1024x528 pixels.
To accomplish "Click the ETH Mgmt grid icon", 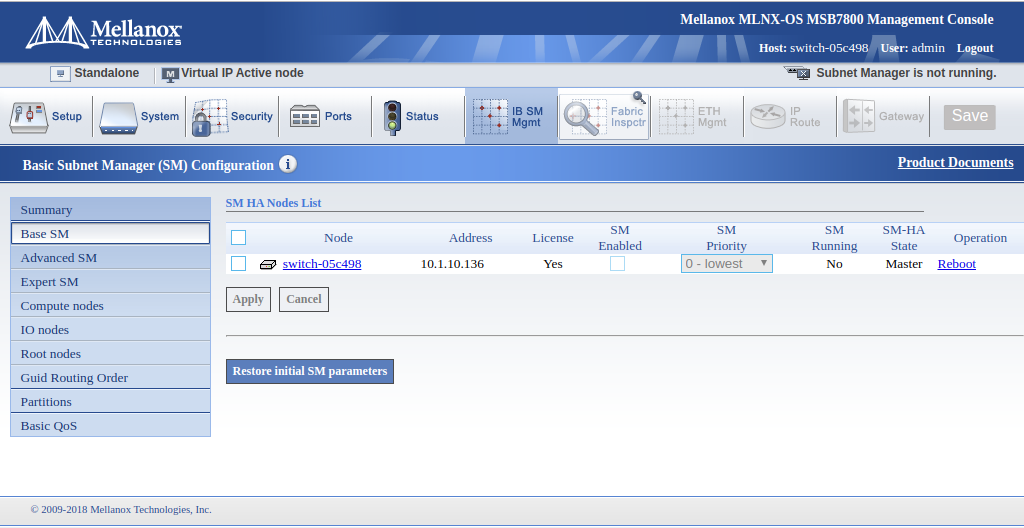I will pyautogui.click(x=676, y=117).
